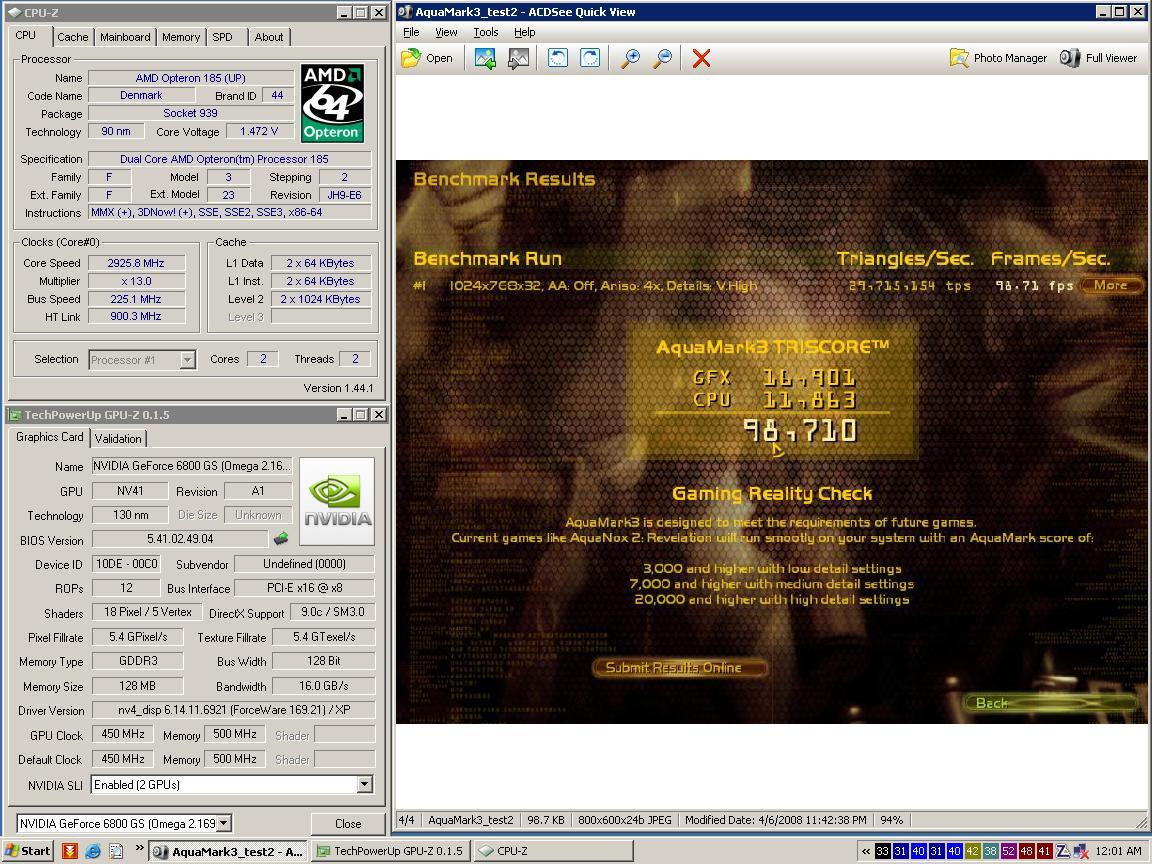Expand hidden system tray icons arrow
The width and height of the screenshot is (1152, 864).
tap(865, 852)
